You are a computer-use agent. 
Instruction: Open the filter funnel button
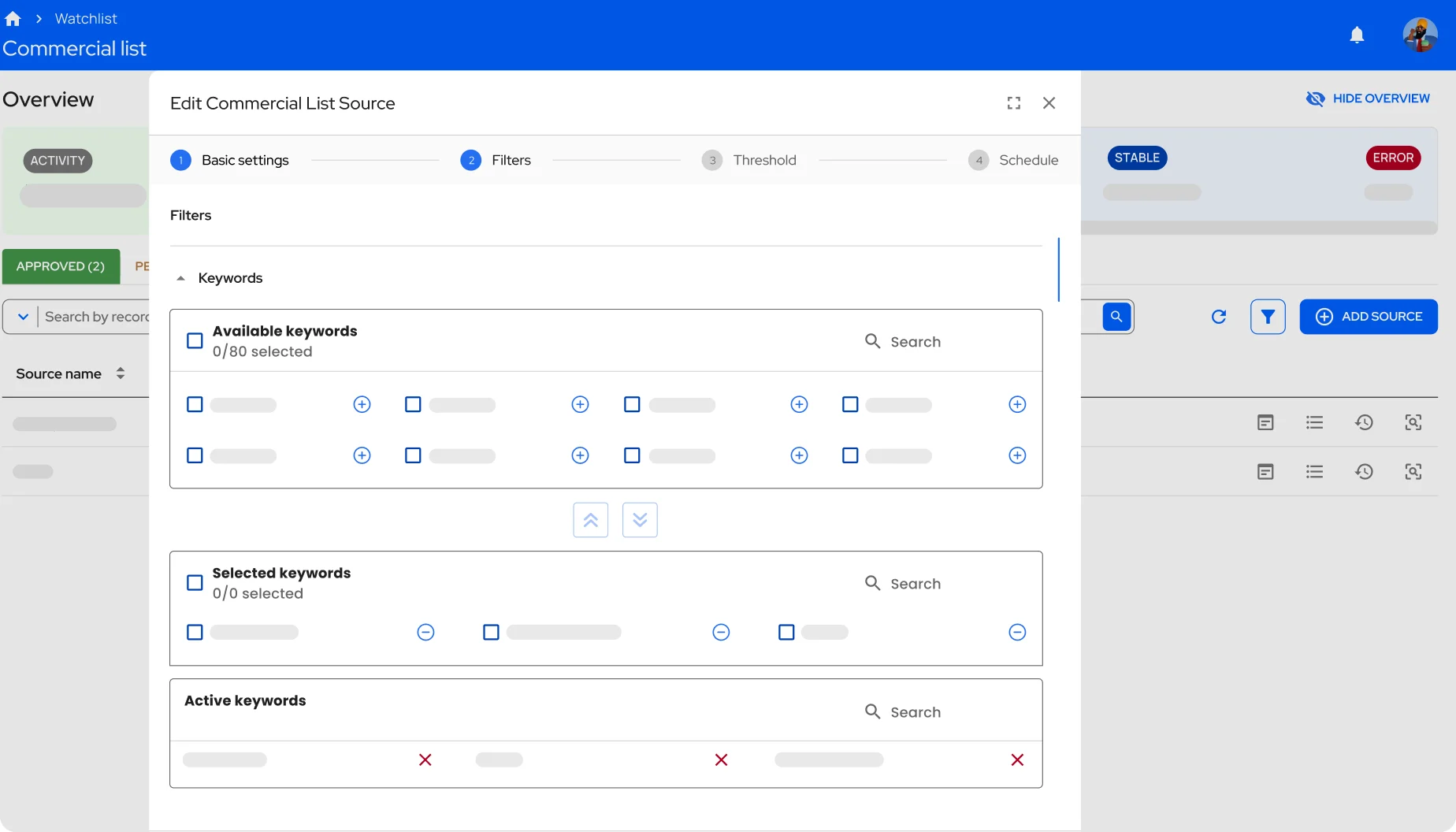1268,317
